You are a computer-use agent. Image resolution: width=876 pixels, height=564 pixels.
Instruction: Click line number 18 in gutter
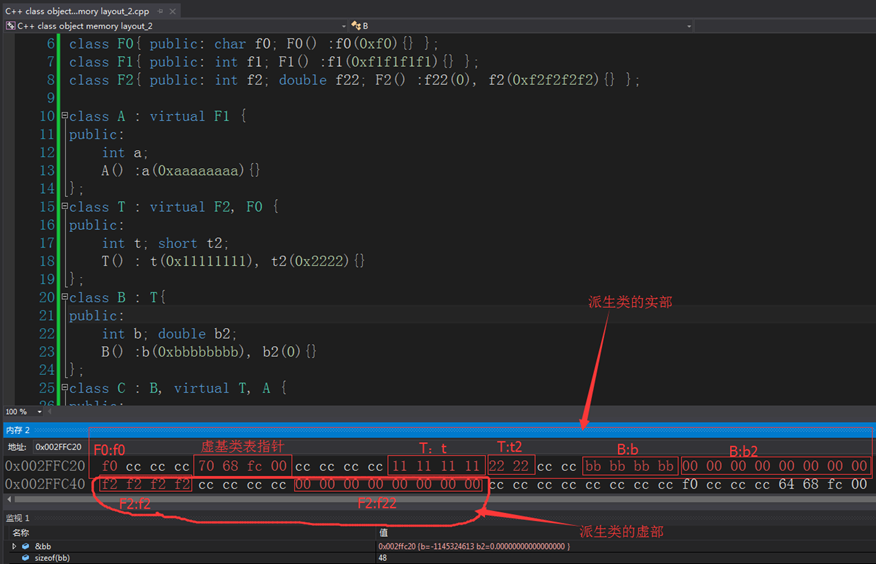click(x=47, y=261)
